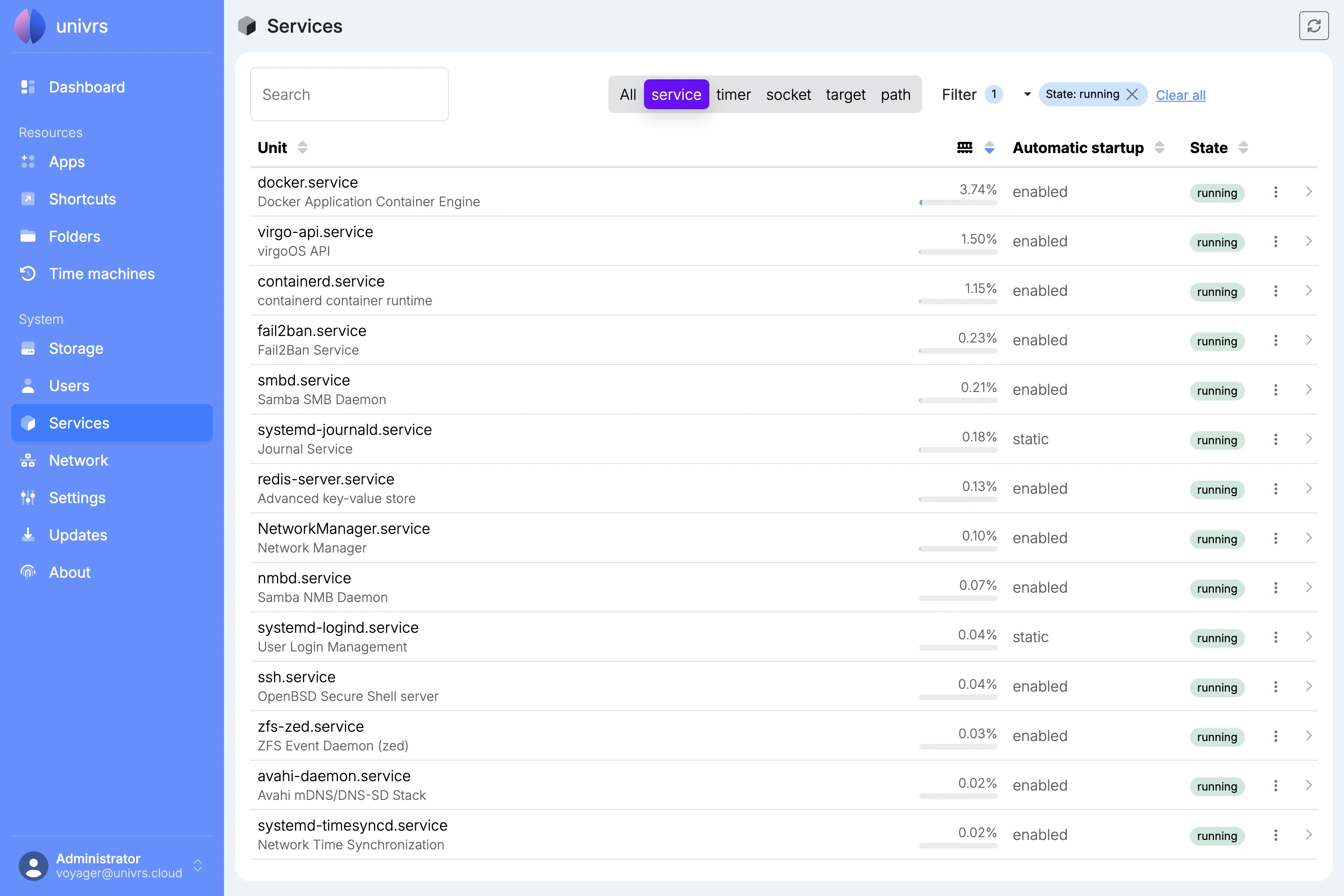Open Time machines section
The width and height of the screenshot is (1344, 896).
click(x=112, y=274)
